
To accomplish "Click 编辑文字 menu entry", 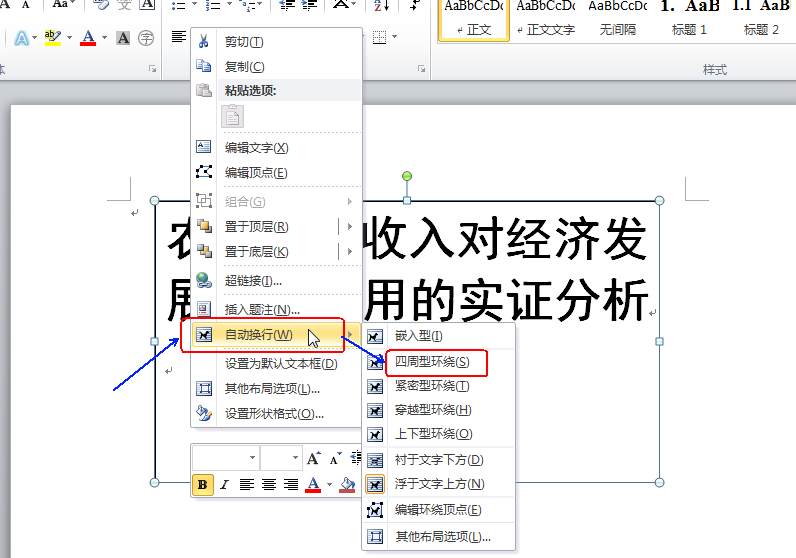I will tap(256, 148).
